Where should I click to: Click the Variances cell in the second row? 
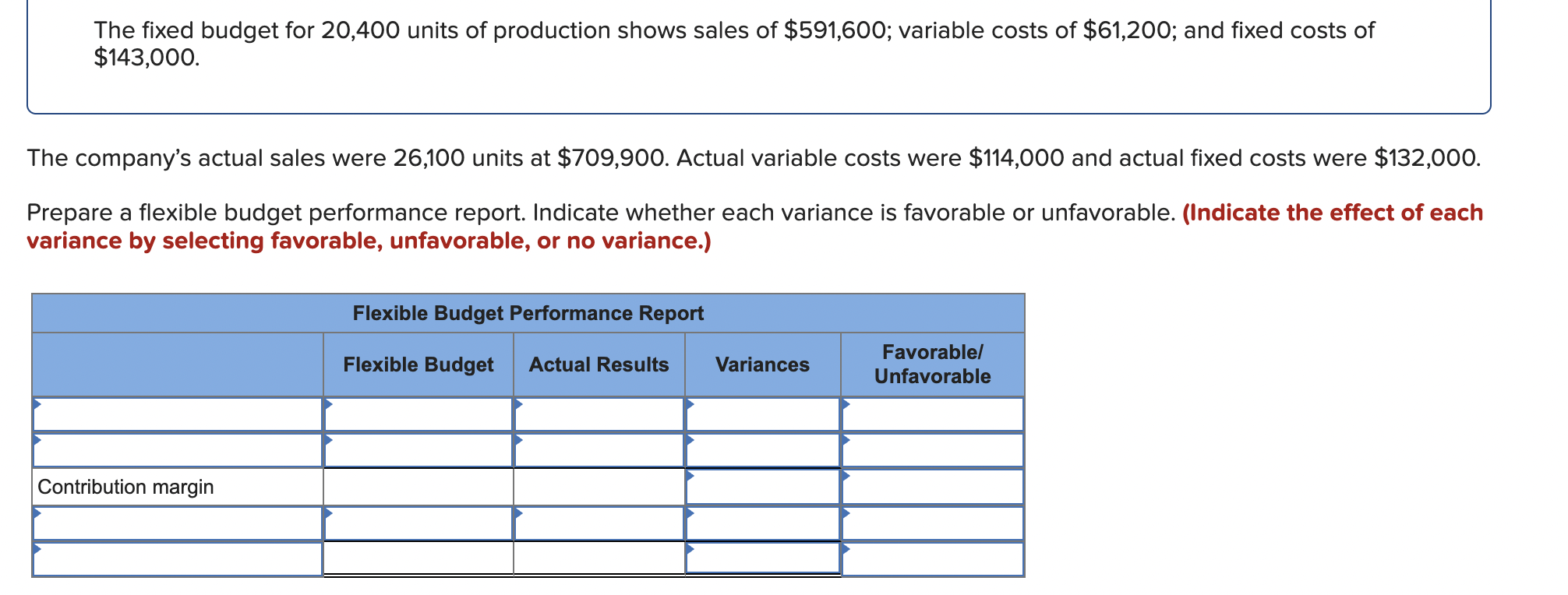tap(762, 451)
